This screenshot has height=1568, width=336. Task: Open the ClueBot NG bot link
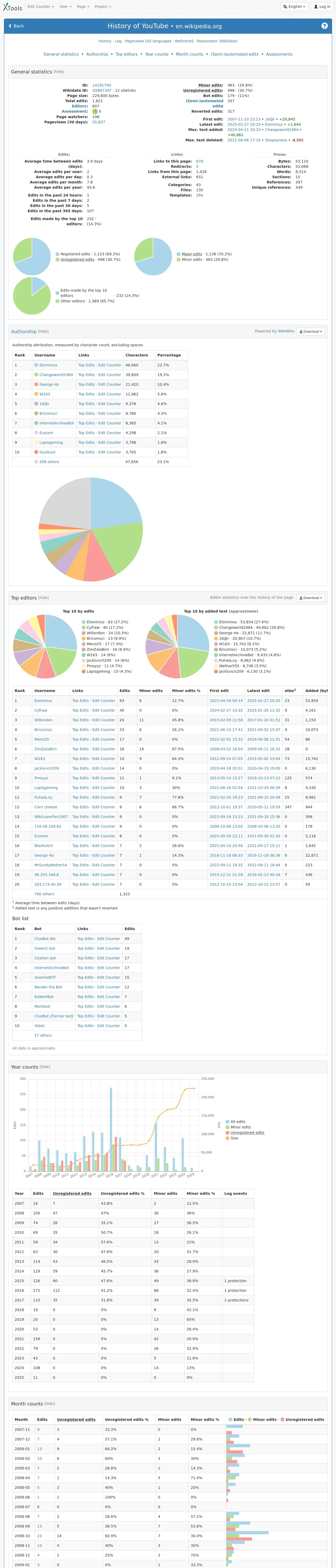click(44, 939)
